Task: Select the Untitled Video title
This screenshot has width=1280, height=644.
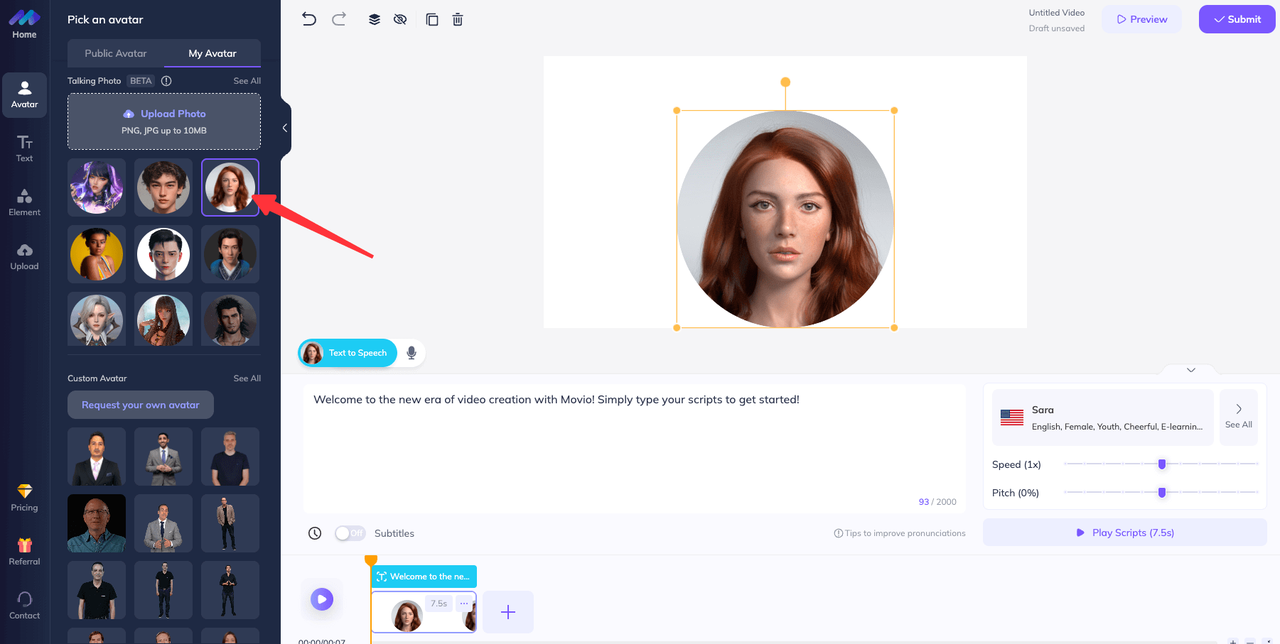Action: point(1056,13)
